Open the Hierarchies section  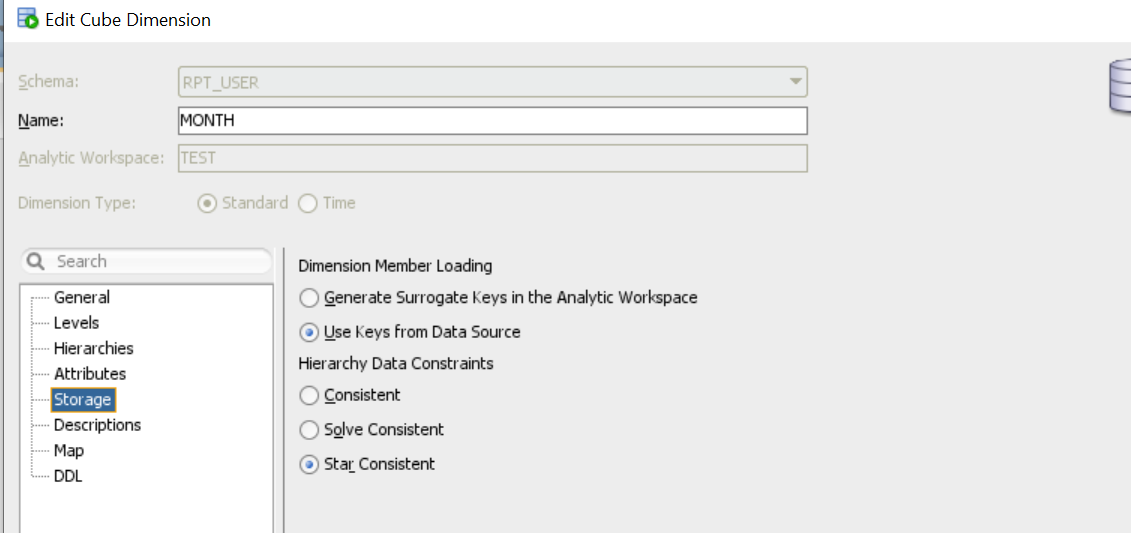[x=93, y=349]
